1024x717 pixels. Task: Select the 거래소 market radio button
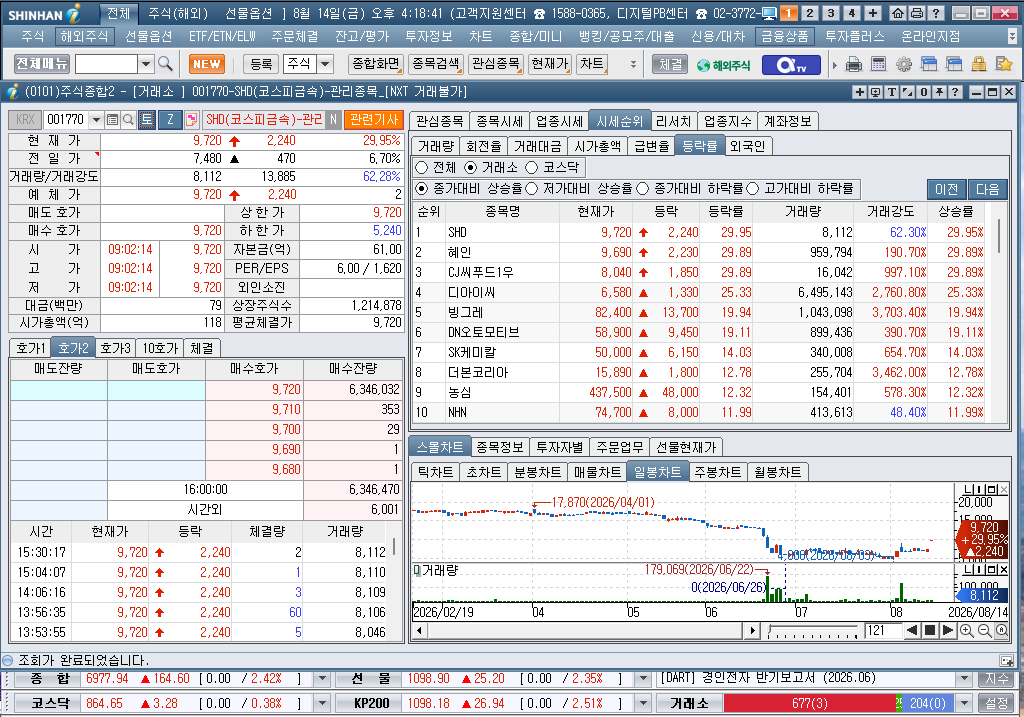point(470,168)
